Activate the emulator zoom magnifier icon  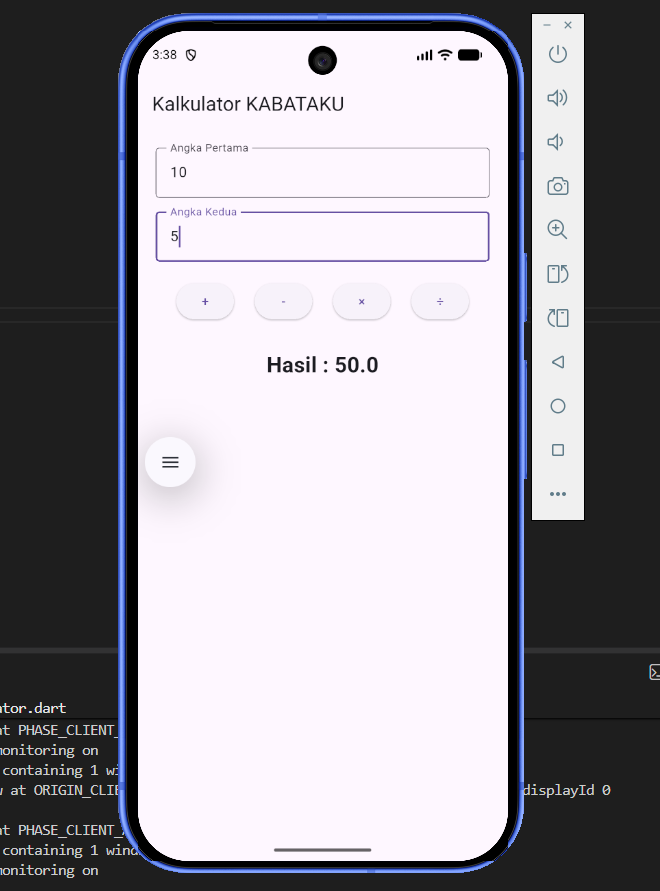pyautogui.click(x=557, y=229)
